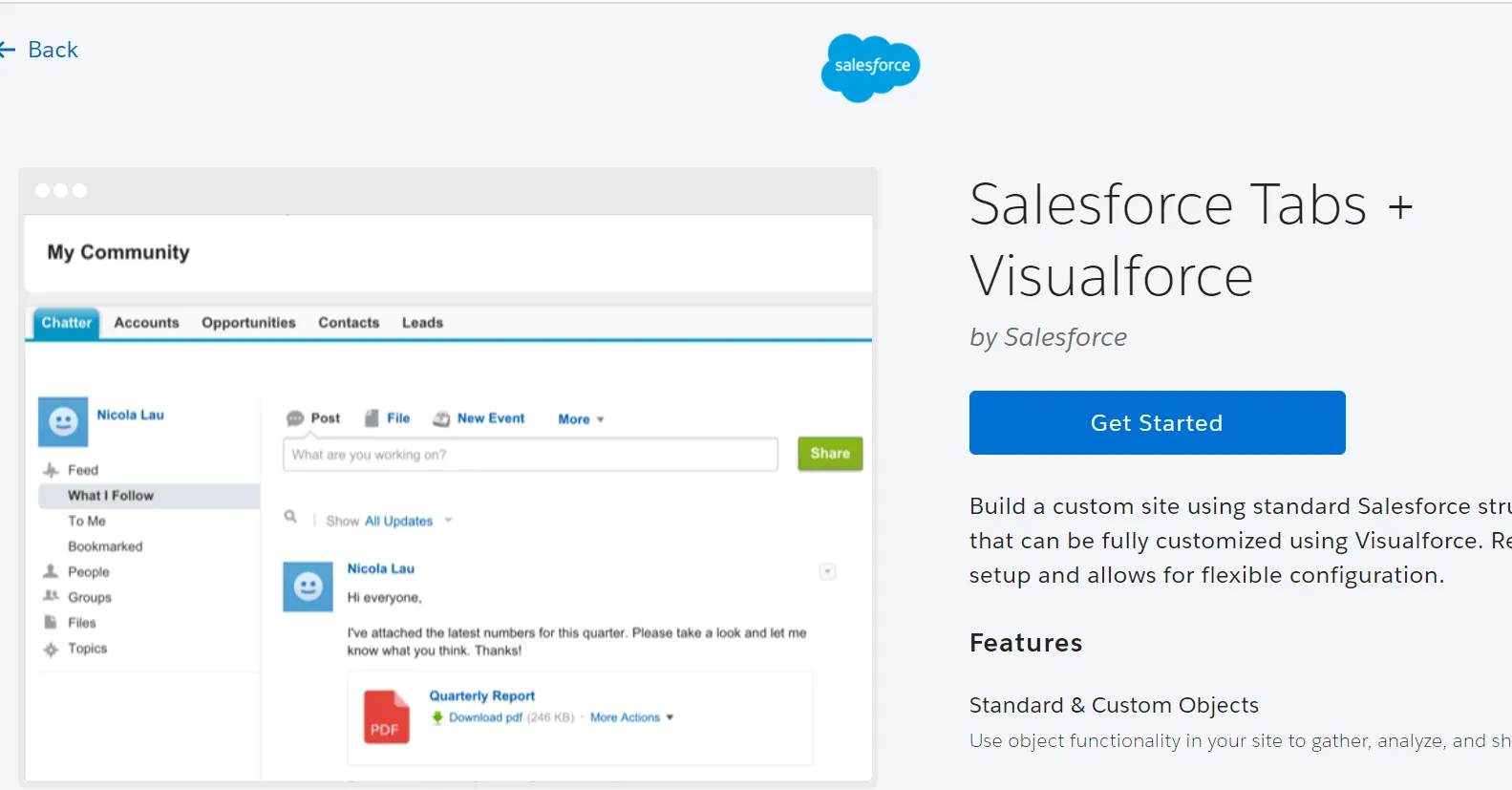Expand the More dropdown in the preview
The height and width of the screenshot is (790, 1512).
(x=581, y=419)
